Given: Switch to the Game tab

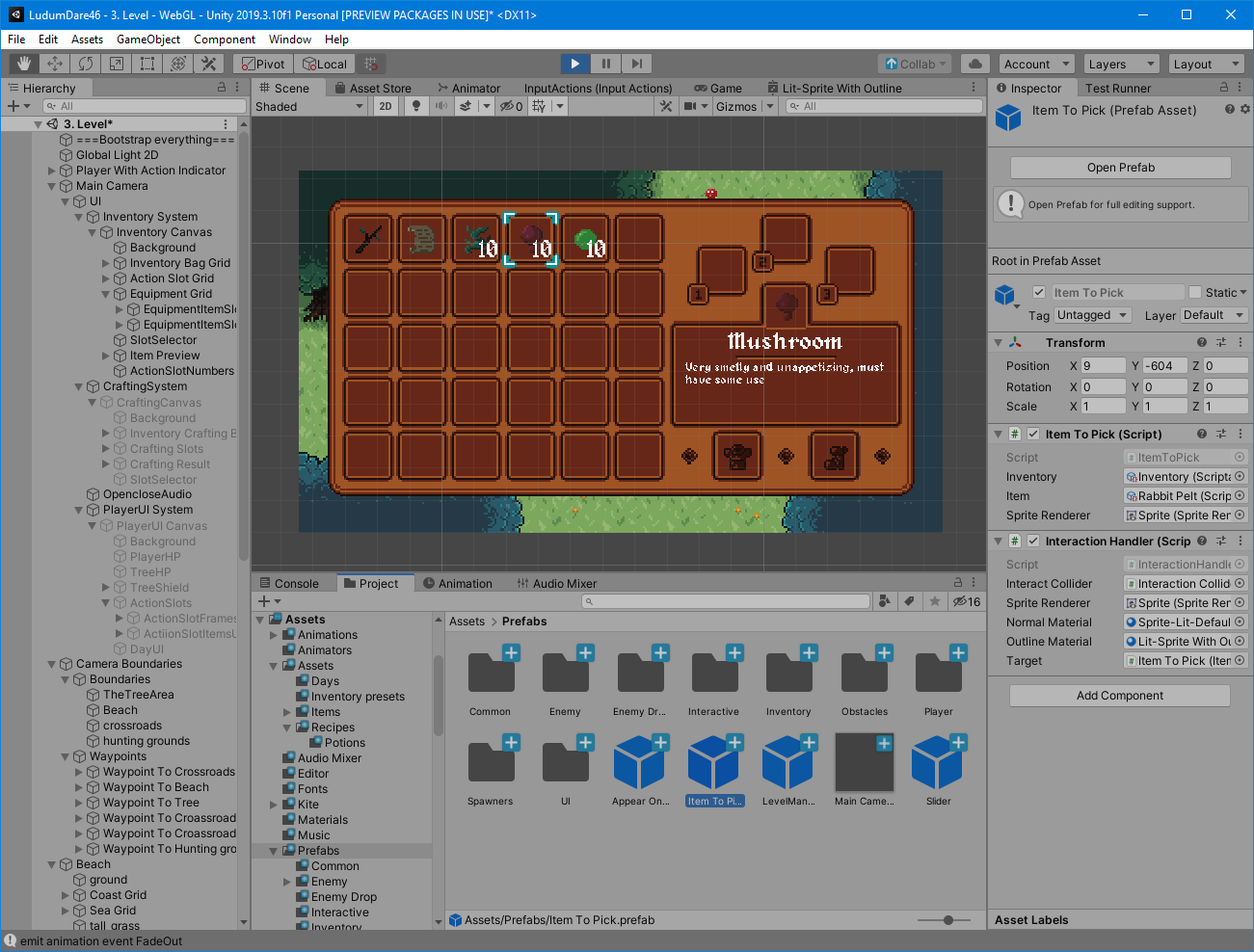Looking at the screenshot, I should pyautogui.click(x=718, y=88).
